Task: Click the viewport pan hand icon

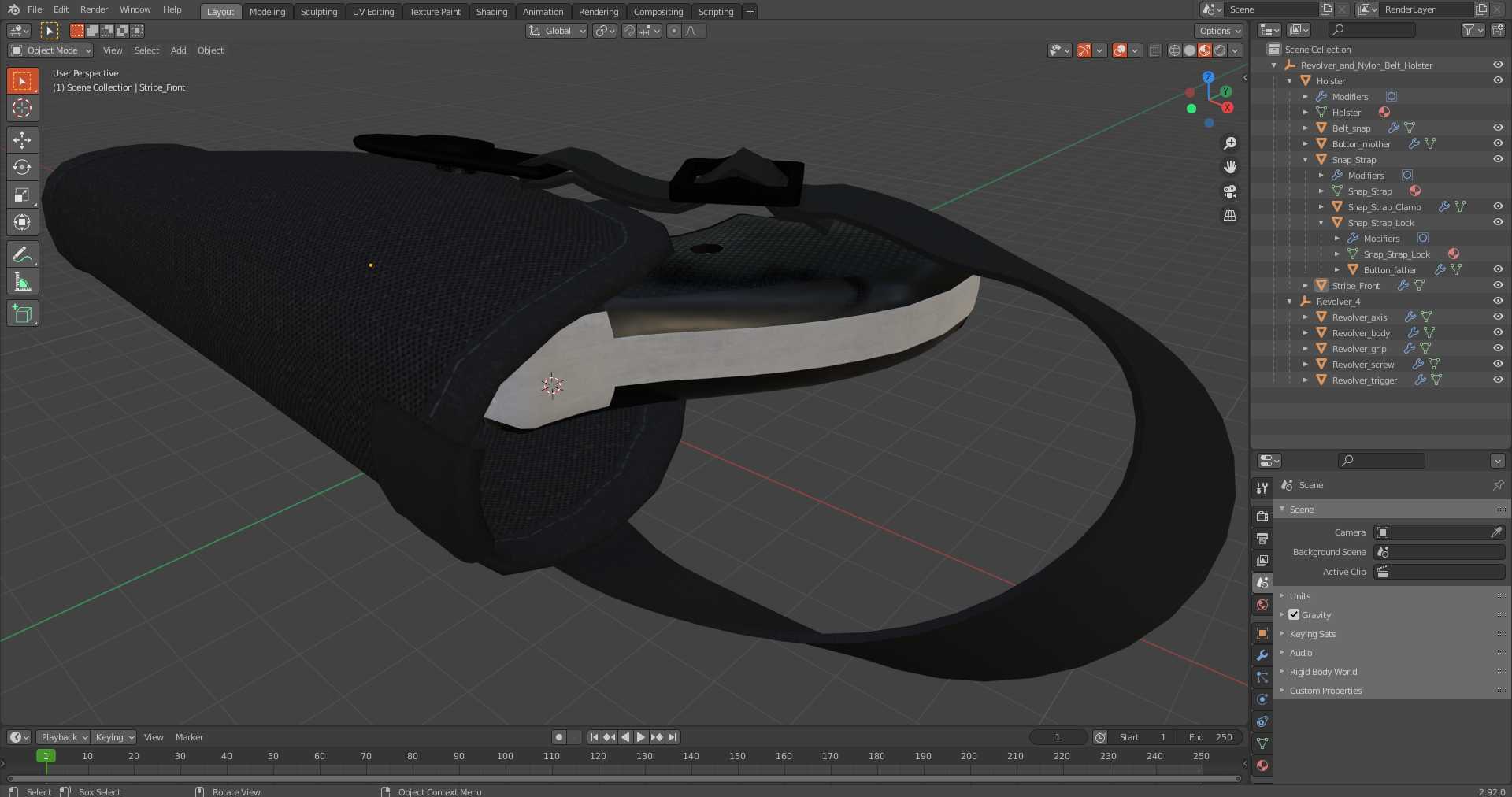Action: click(1230, 167)
